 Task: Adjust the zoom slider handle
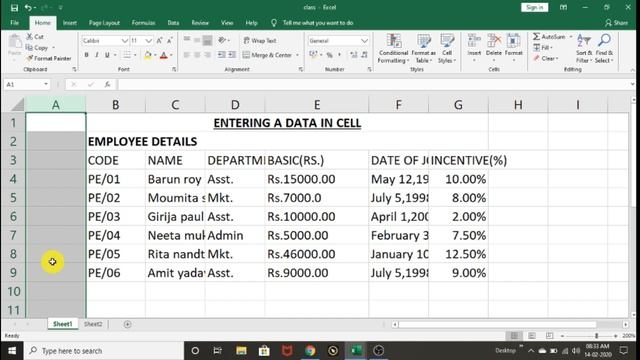tap(596, 336)
